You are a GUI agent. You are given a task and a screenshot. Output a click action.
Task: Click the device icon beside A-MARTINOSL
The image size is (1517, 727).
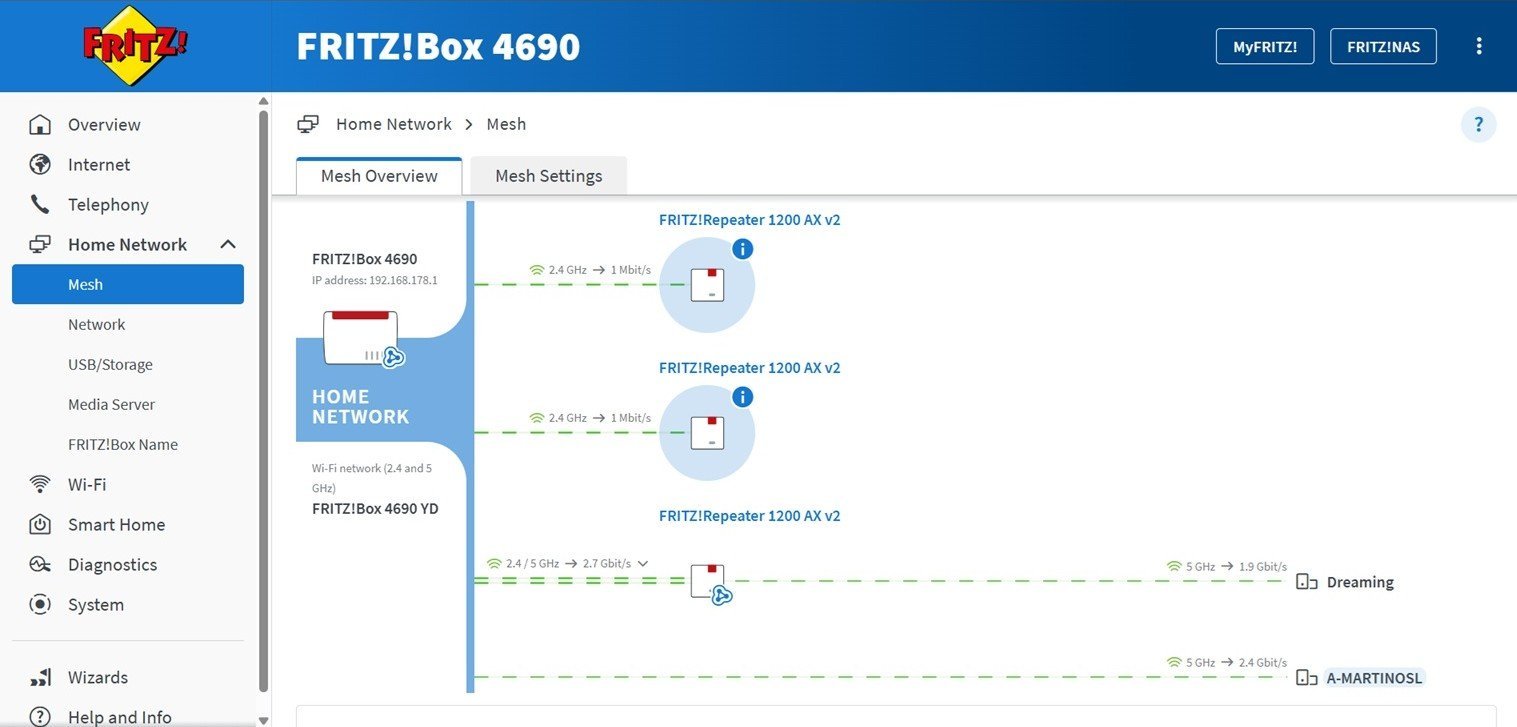(1306, 678)
